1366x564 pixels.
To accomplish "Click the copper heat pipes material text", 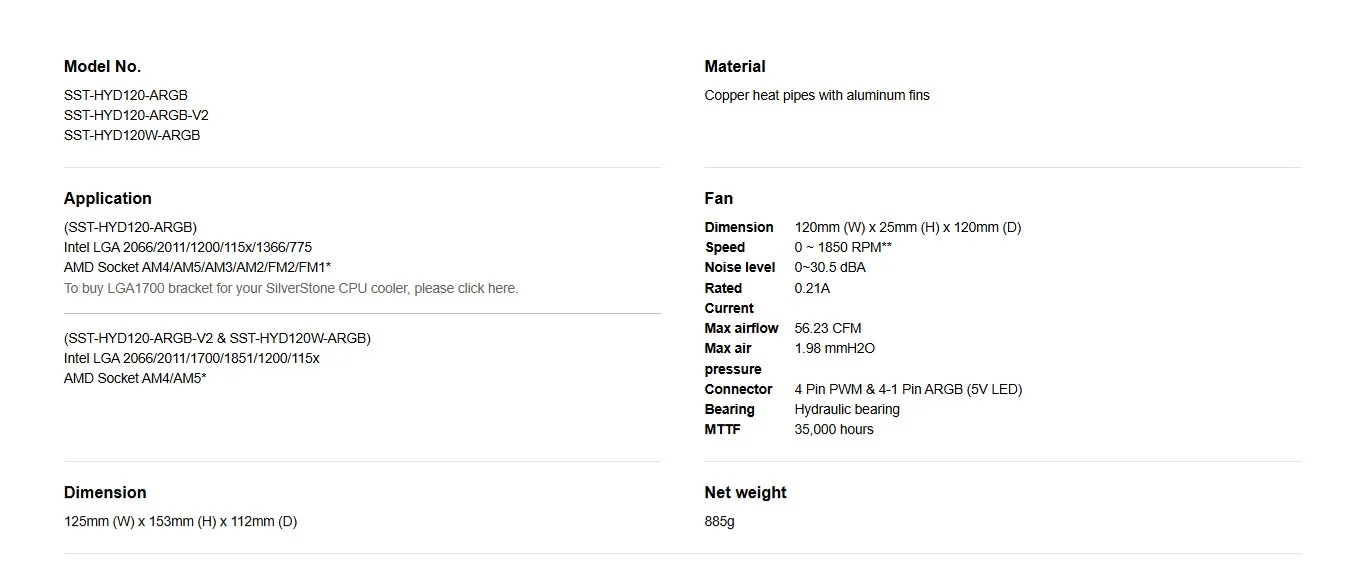I will click(817, 95).
